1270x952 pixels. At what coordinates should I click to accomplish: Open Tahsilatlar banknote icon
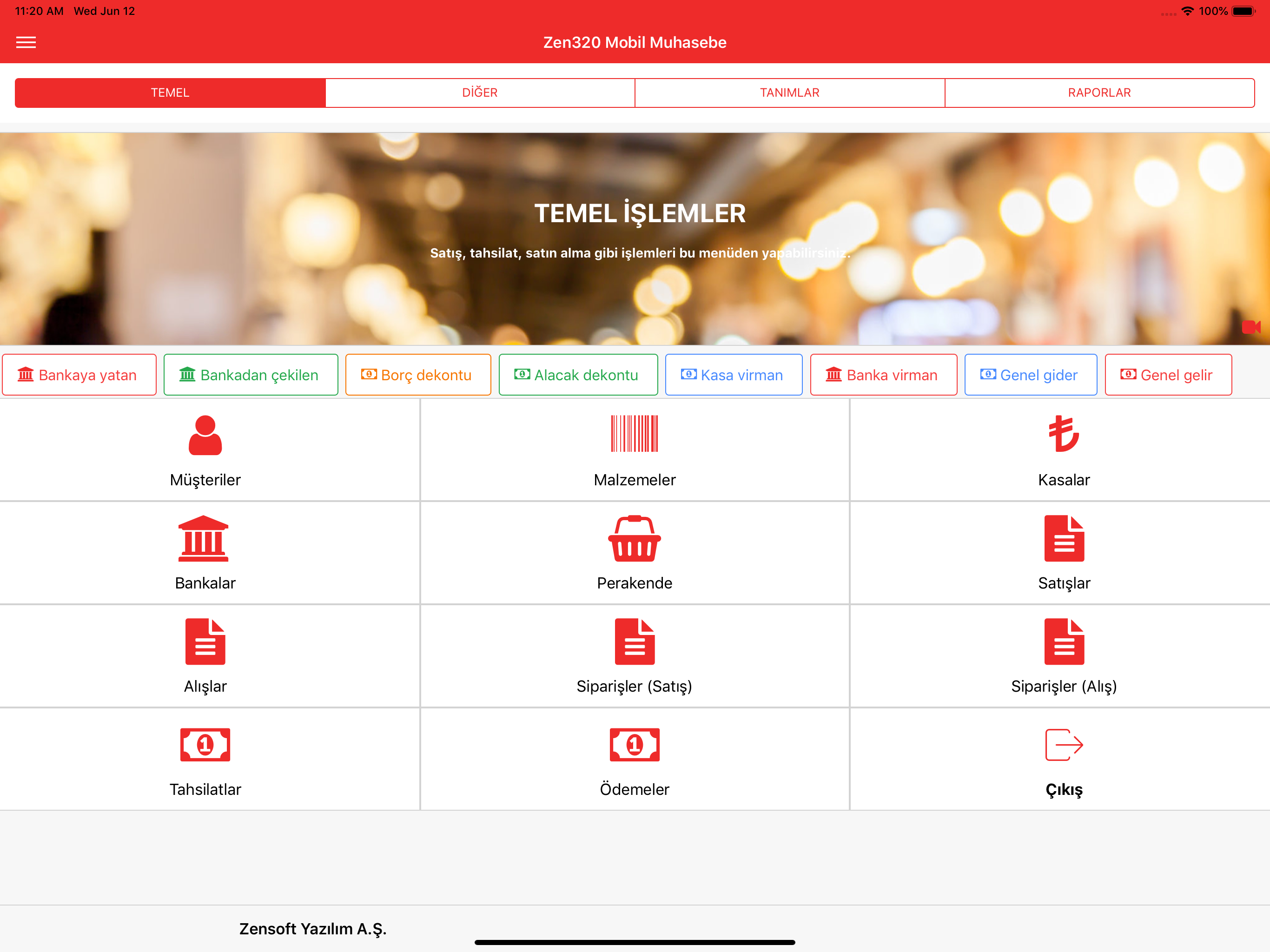[x=205, y=745]
